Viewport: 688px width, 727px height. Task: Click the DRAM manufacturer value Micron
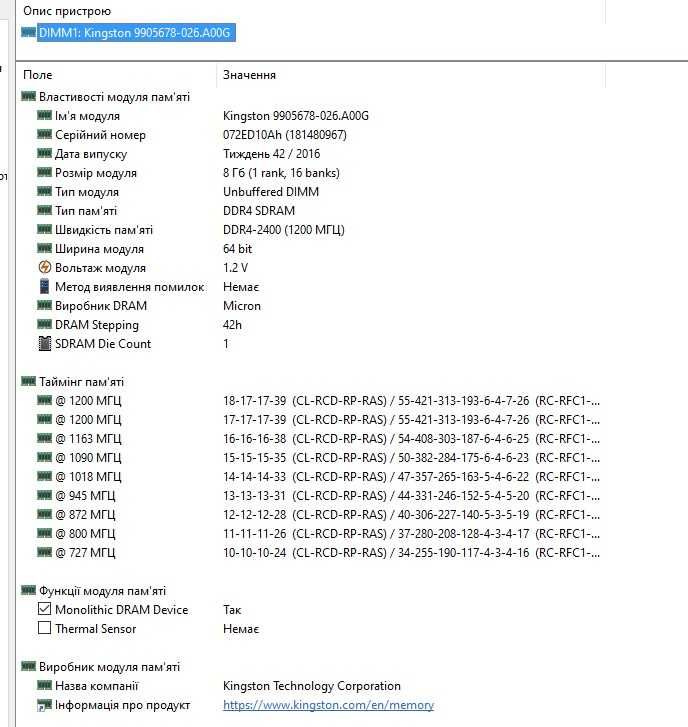pyautogui.click(x=242, y=306)
